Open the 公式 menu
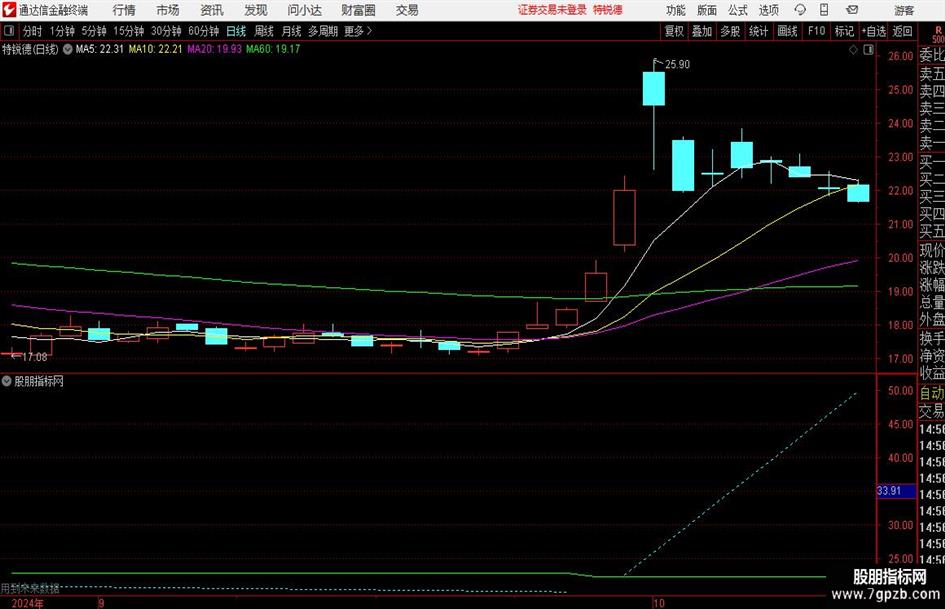Viewport: 945px width, 609px height. pos(738,10)
